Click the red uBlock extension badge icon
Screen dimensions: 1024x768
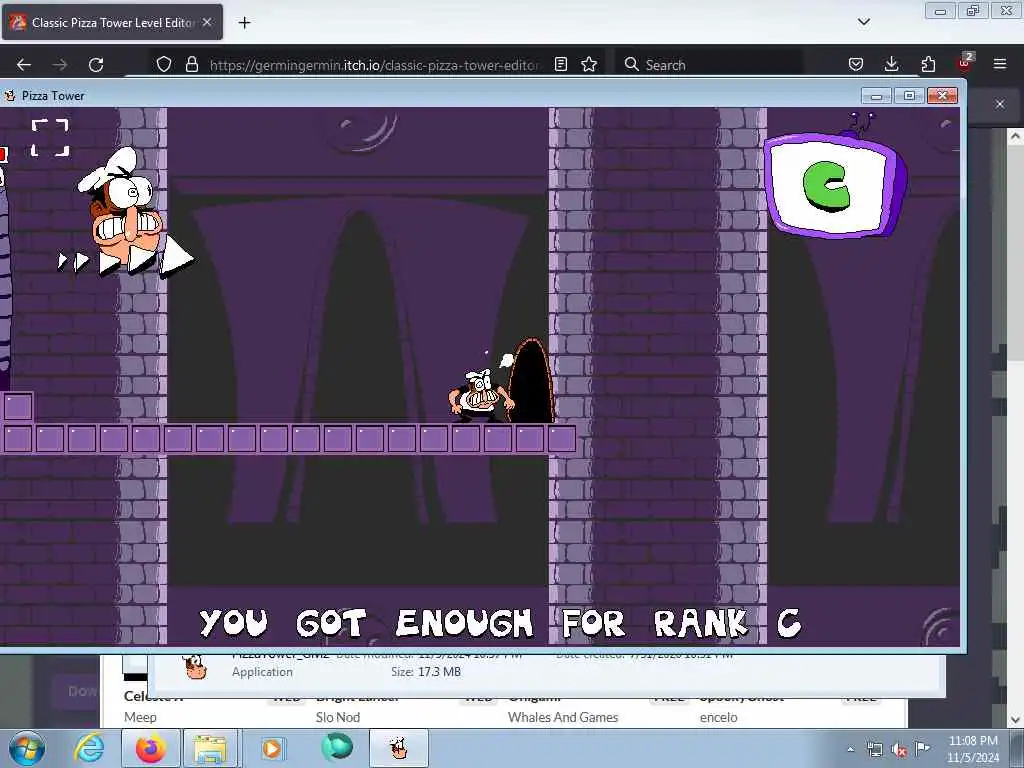tap(965, 62)
